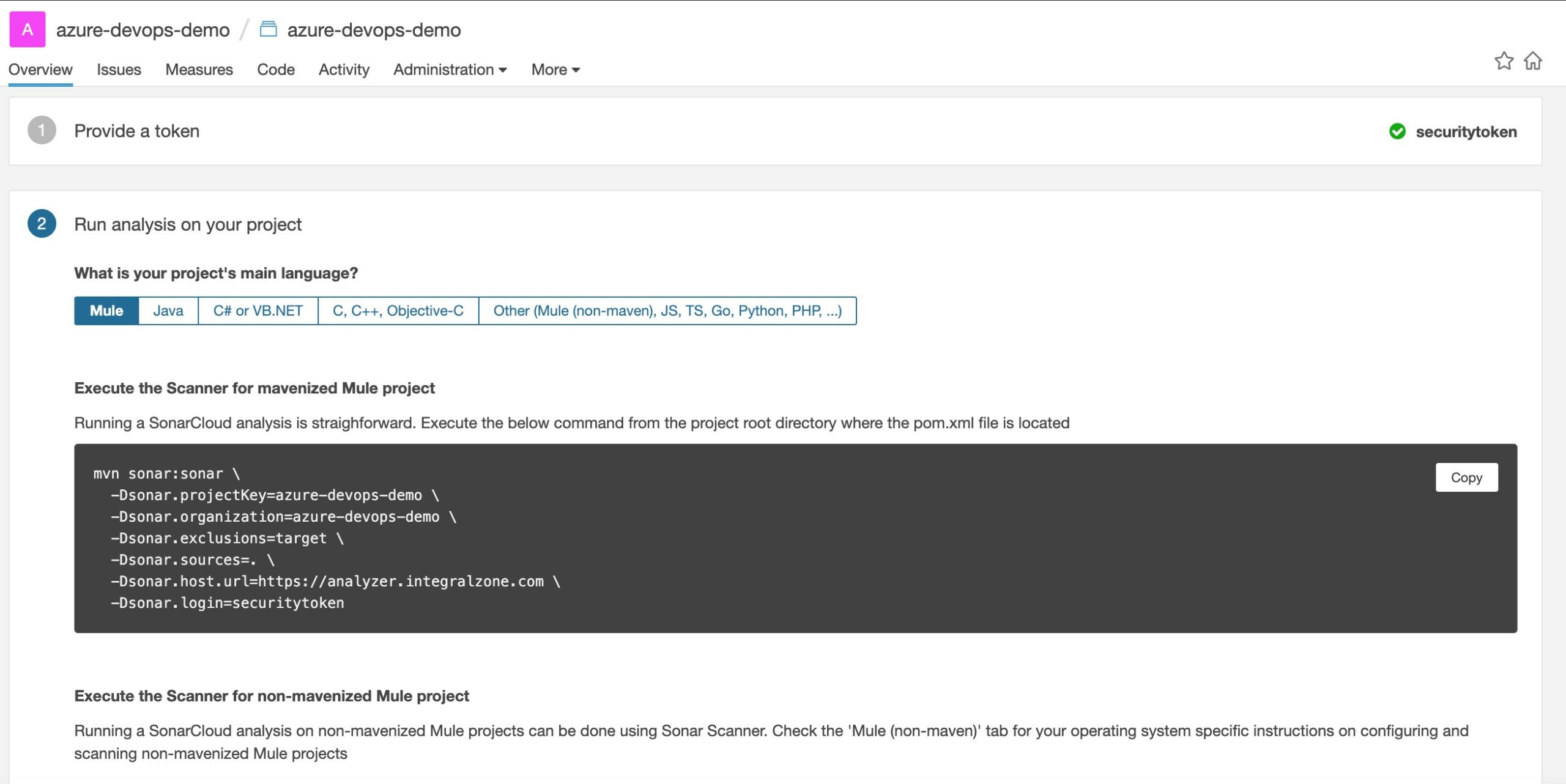This screenshot has width=1566, height=784.
Task: Click the project folder icon in breadcrumb
Action: pos(268,29)
